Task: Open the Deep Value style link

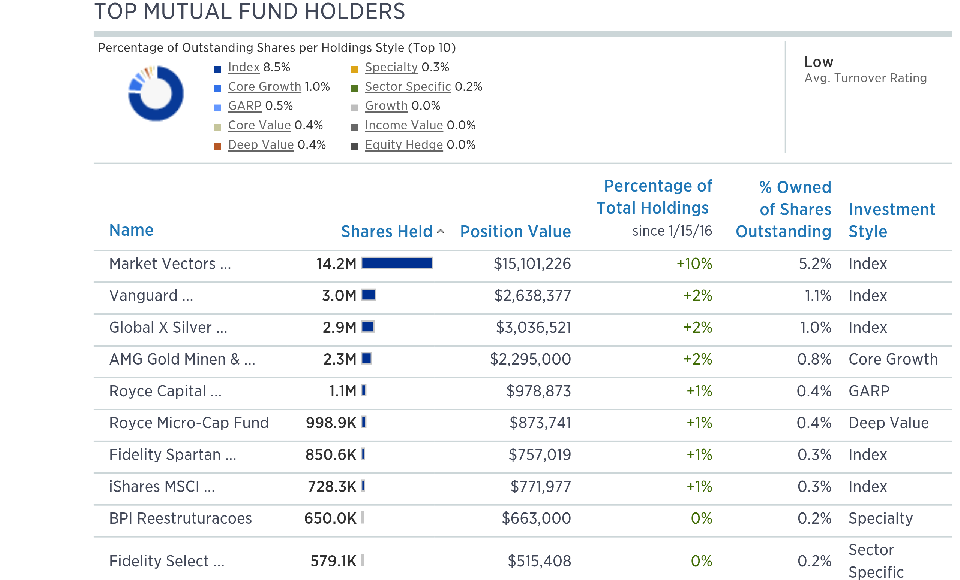Action: point(260,145)
